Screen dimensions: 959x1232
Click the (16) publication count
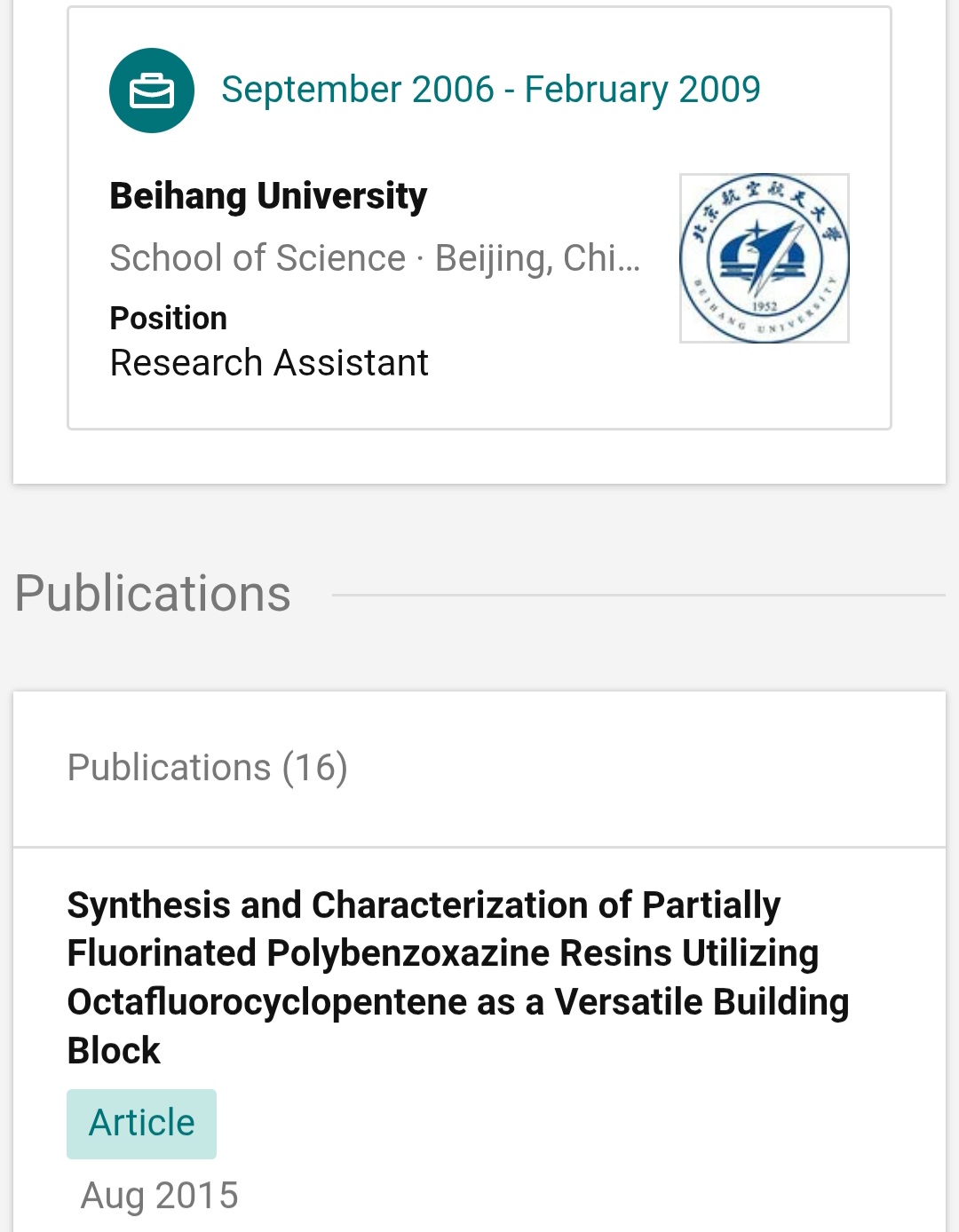click(315, 768)
